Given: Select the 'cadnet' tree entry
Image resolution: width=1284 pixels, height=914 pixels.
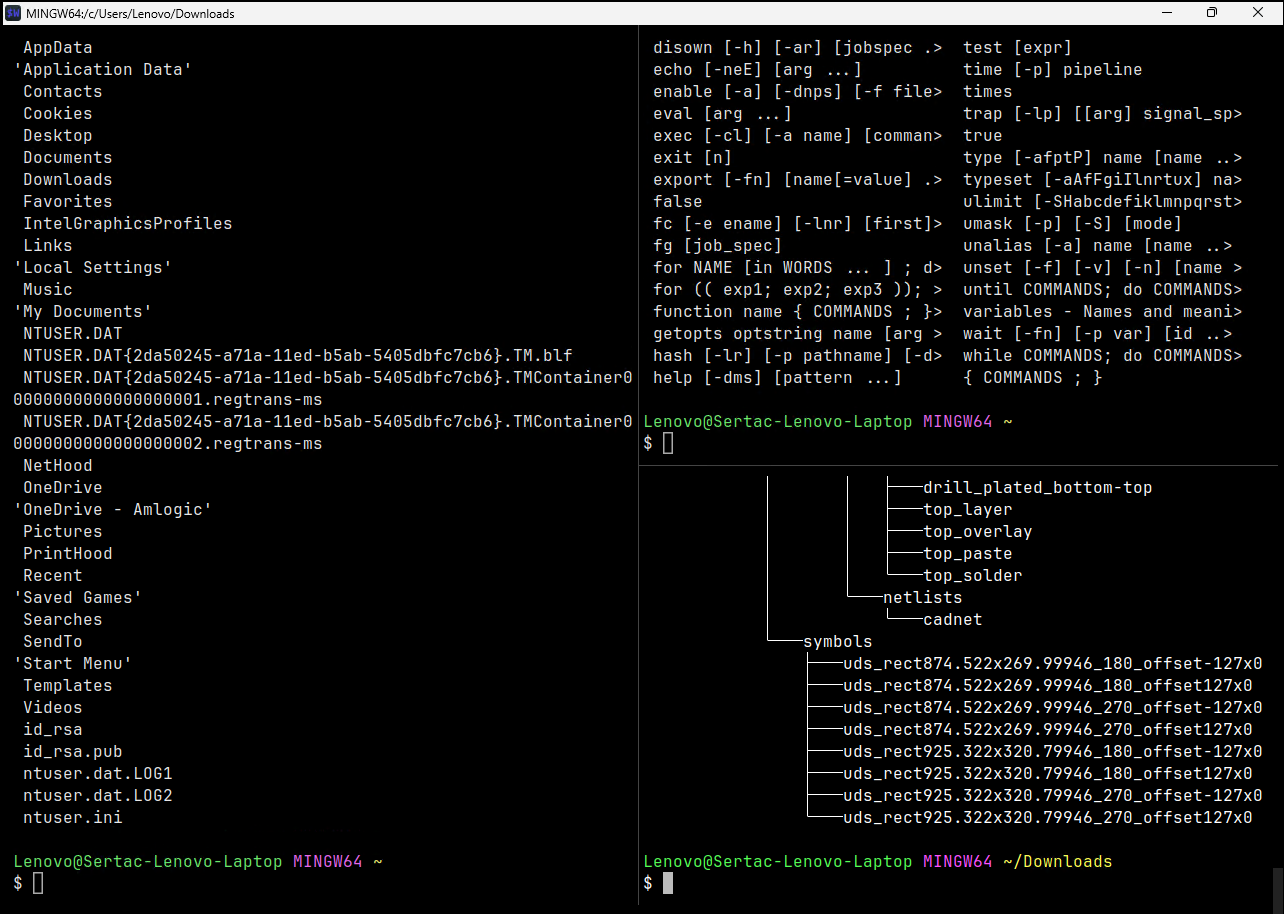Looking at the screenshot, I should coord(953,620).
